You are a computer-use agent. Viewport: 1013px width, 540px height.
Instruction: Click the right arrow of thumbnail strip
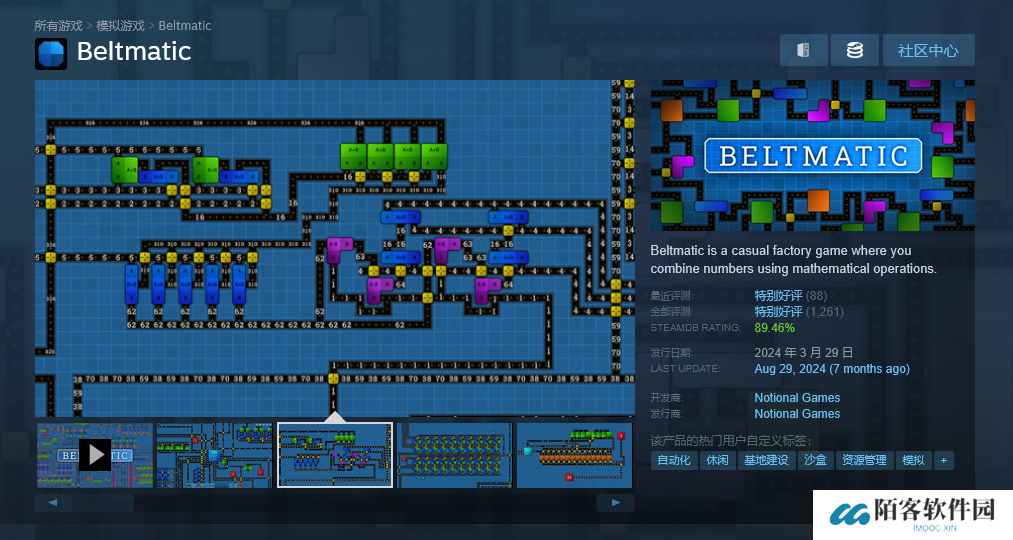click(x=616, y=503)
